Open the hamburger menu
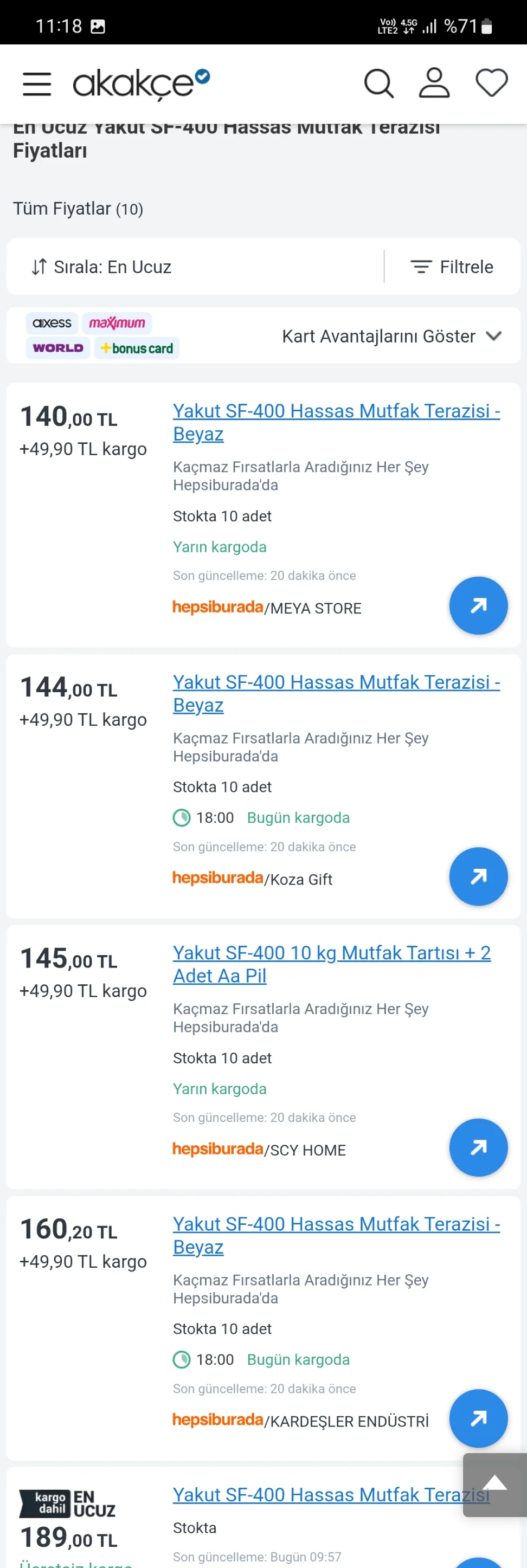Image resolution: width=527 pixels, height=1568 pixels. (36, 84)
